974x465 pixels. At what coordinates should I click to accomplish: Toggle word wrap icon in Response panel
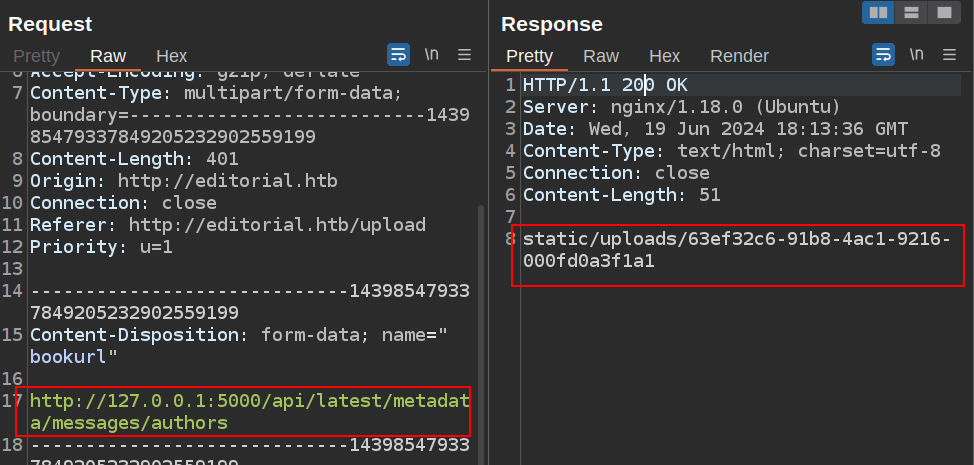(x=884, y=55)
